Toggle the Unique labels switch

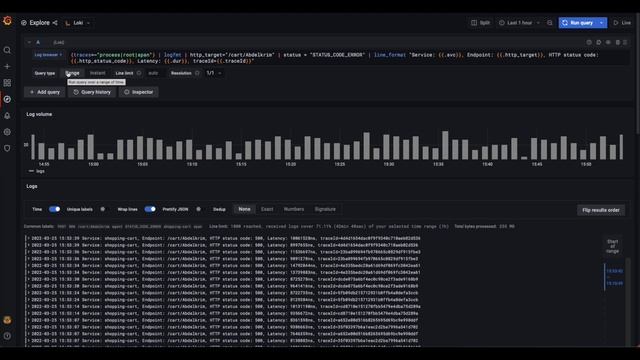tap(102, 209)
